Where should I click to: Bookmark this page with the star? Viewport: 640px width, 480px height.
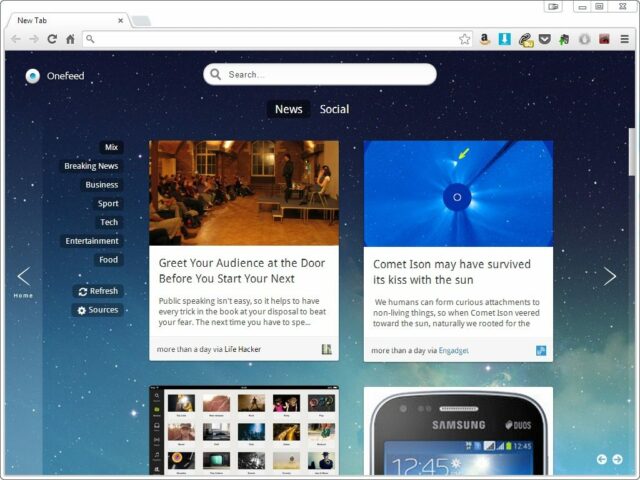pyautogui.click(x=465, y=39)
